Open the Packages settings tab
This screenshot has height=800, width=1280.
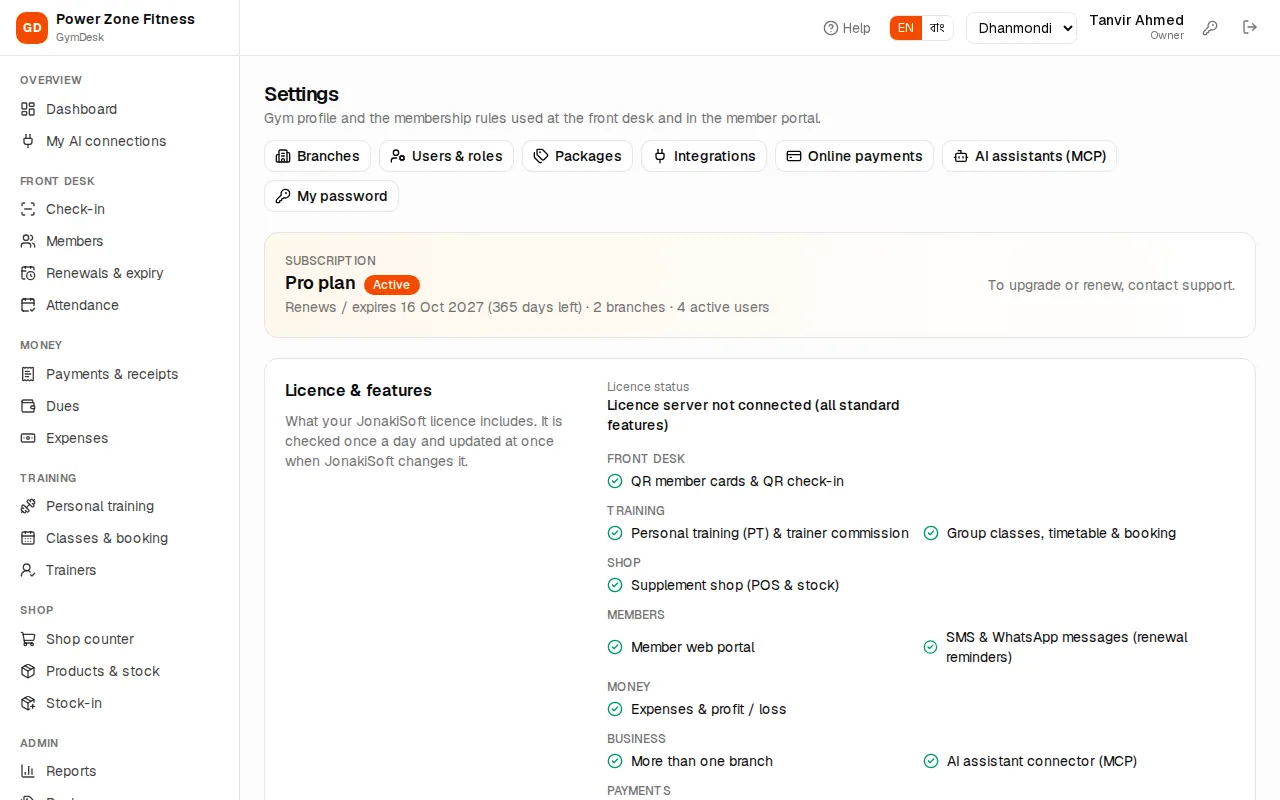(577, 156)
